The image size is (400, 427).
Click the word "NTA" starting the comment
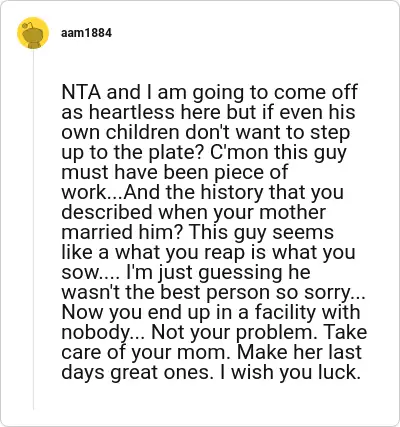[x=81, y=92]
